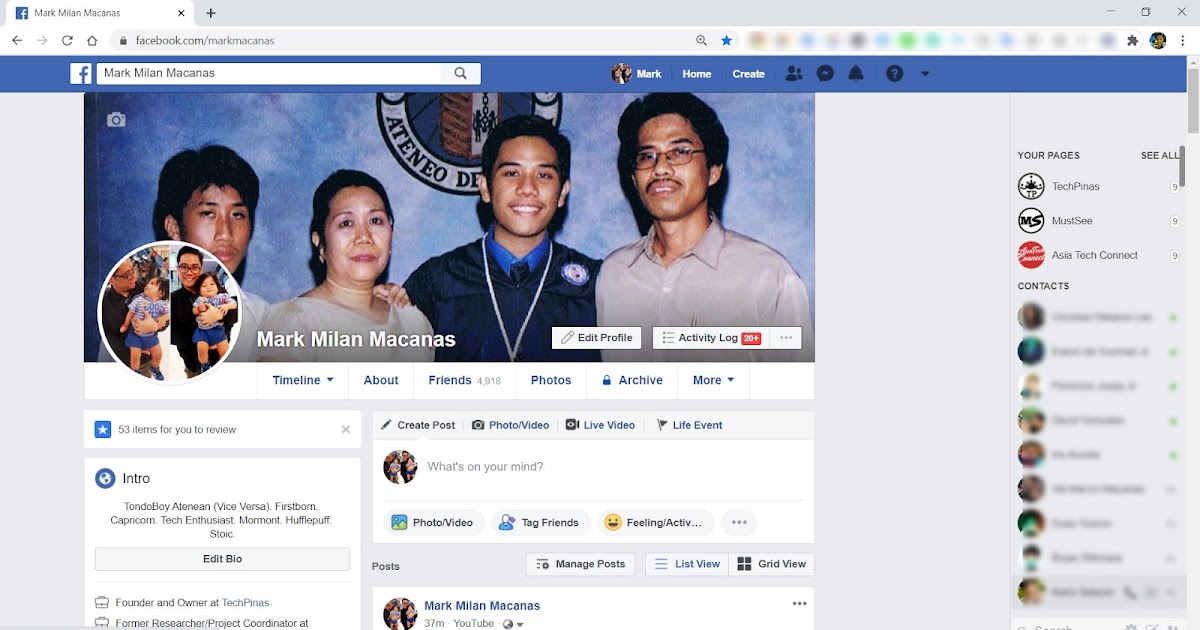
Task: Click the Edit Profile button
Action: pos(596,337)
